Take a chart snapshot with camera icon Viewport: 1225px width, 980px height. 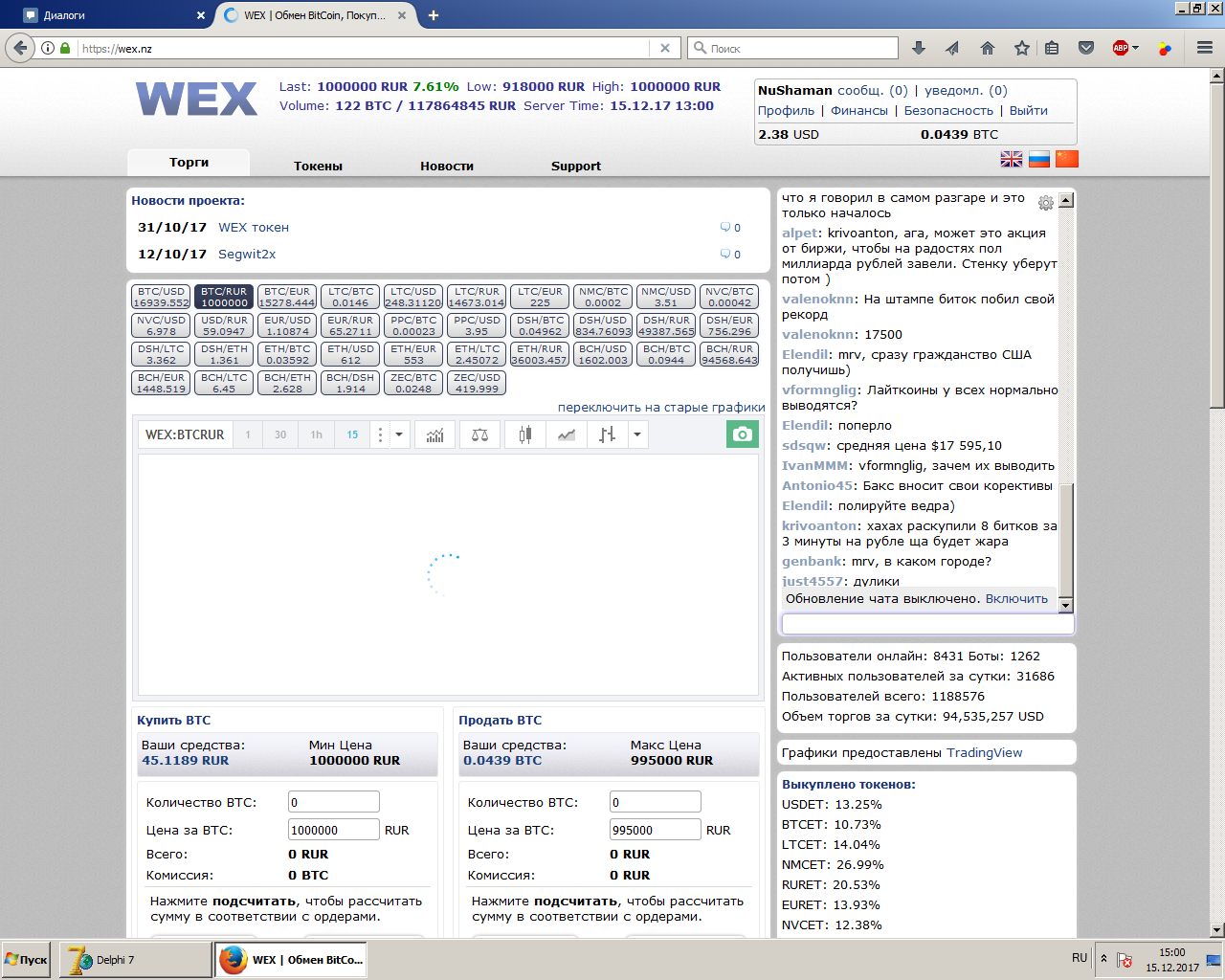tap(742, 434)
